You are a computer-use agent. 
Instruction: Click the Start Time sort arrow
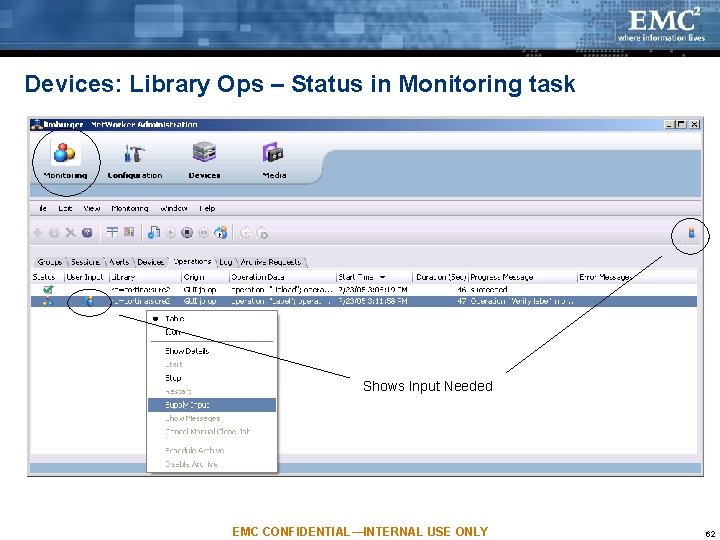tap(382, 277)
